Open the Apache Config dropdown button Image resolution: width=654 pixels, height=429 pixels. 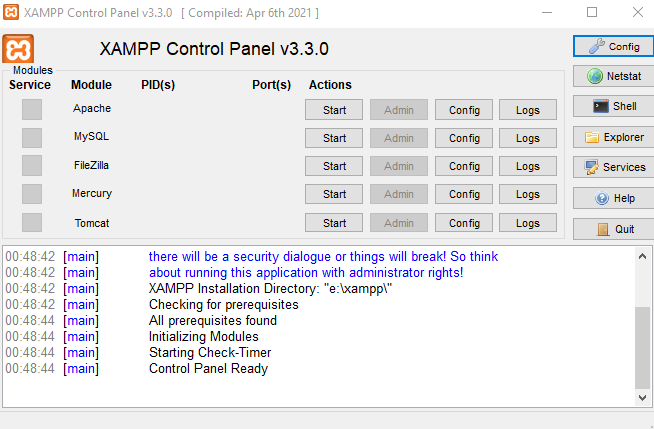464,110
